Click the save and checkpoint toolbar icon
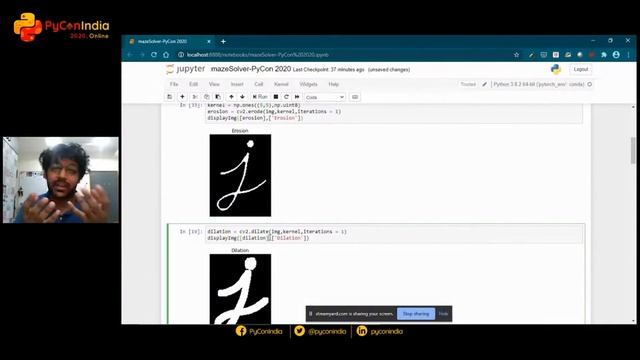640x360 pixels. pos(169,97)
